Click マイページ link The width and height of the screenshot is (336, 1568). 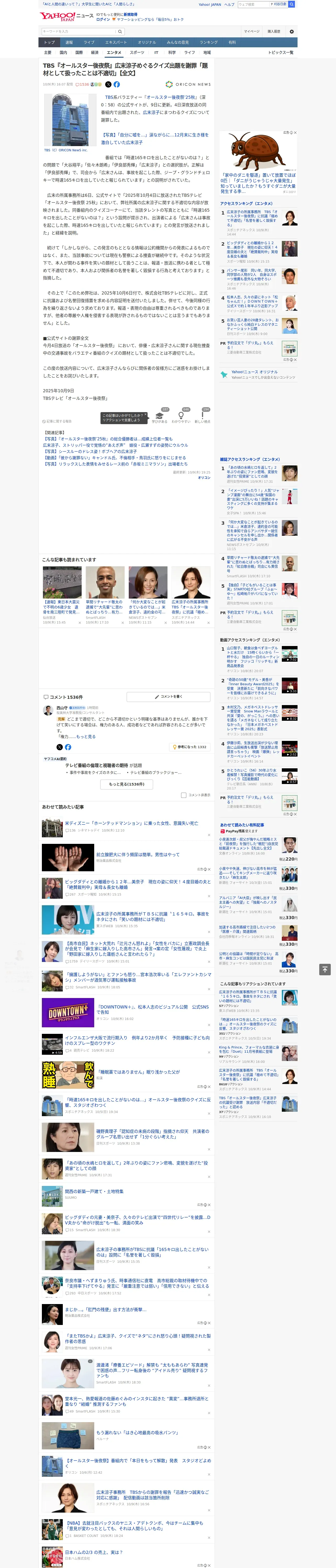pyautogui.click(x=252, y=32)
